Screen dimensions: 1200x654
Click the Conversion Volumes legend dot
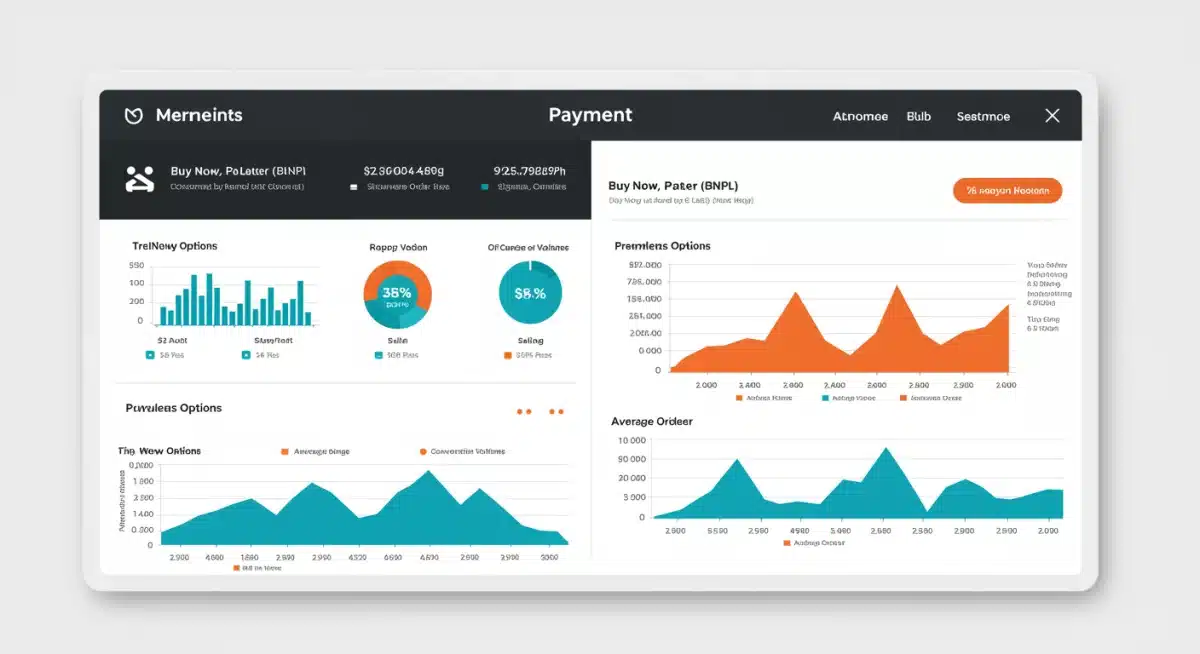(422, 450)
